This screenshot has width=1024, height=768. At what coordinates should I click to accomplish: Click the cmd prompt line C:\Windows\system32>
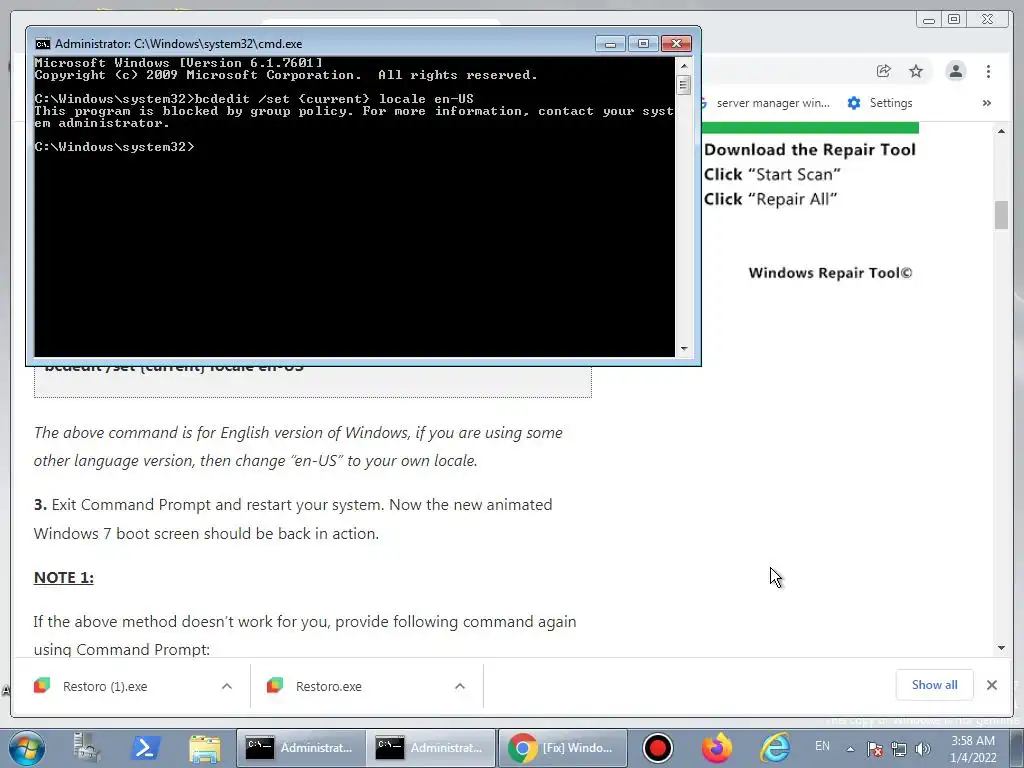coord(114,147)
